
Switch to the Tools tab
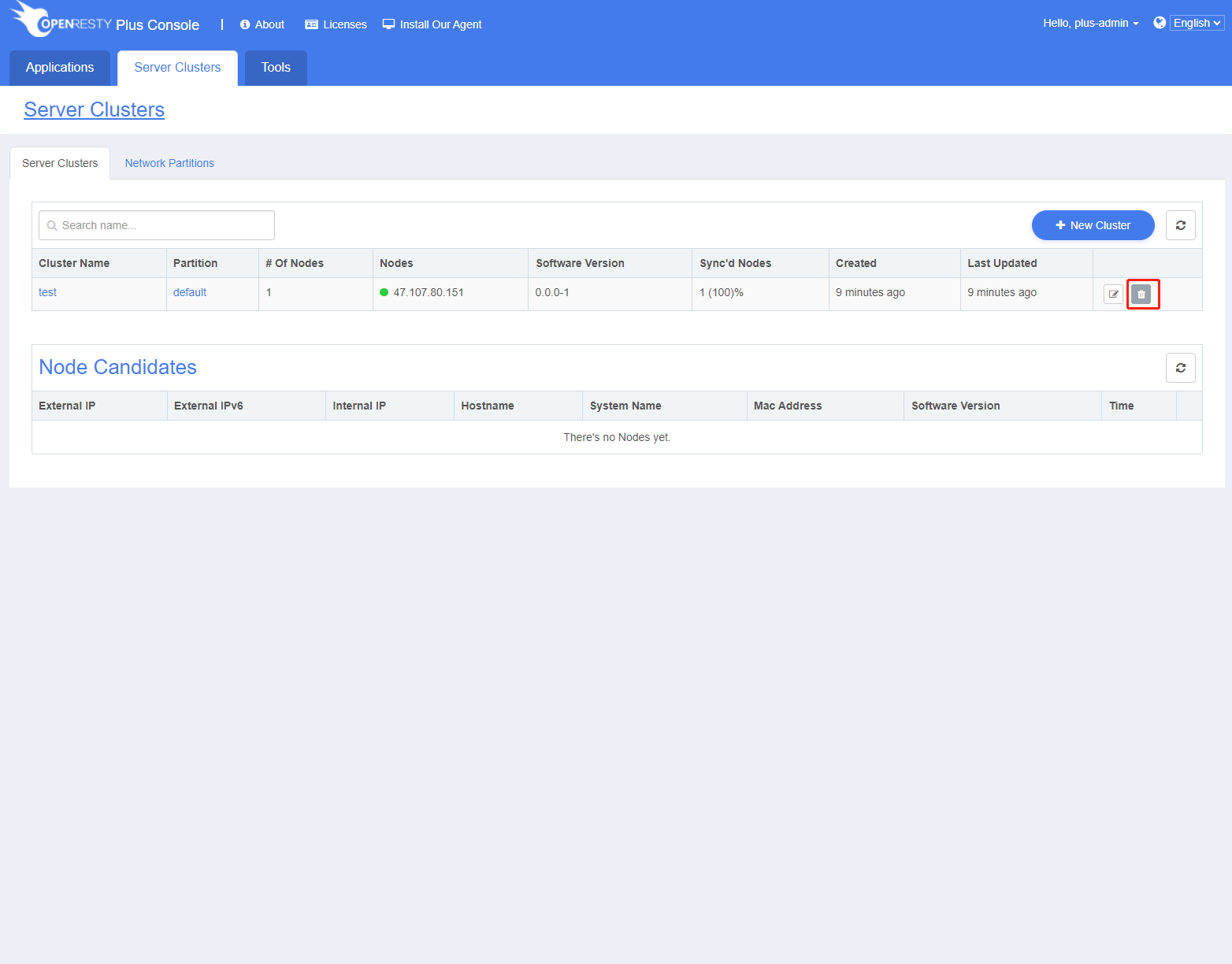(276, 68)
